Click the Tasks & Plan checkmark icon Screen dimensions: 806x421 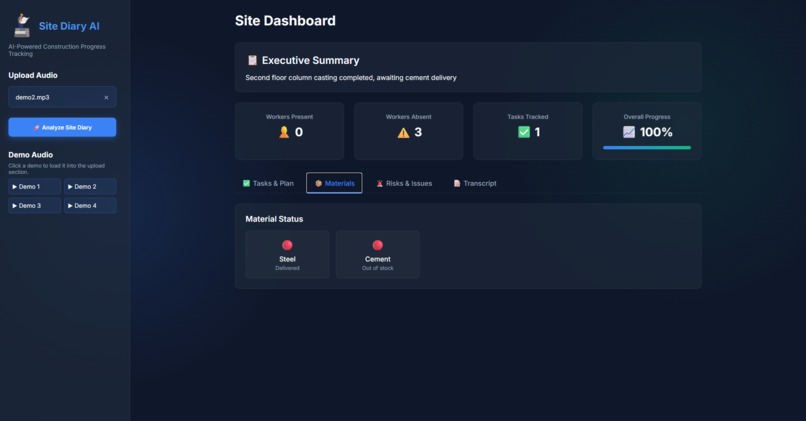[x=246, y=184]
